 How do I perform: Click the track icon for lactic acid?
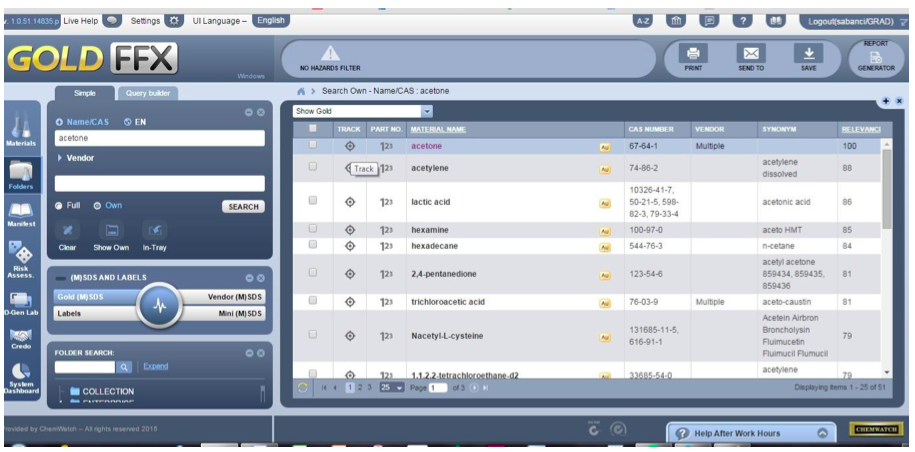click(350, 202)
